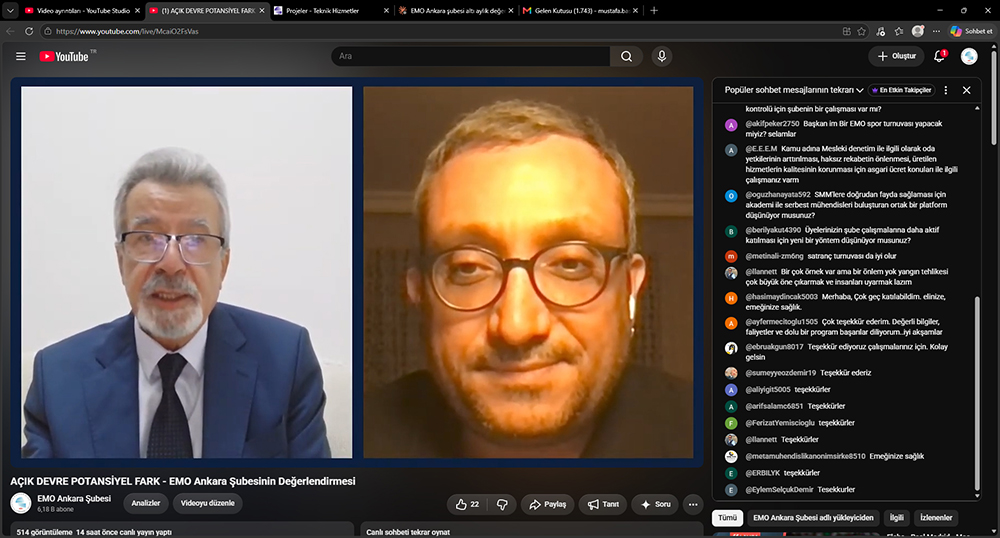Click username @oguzhanayata592 in chat

pos(777,194)
